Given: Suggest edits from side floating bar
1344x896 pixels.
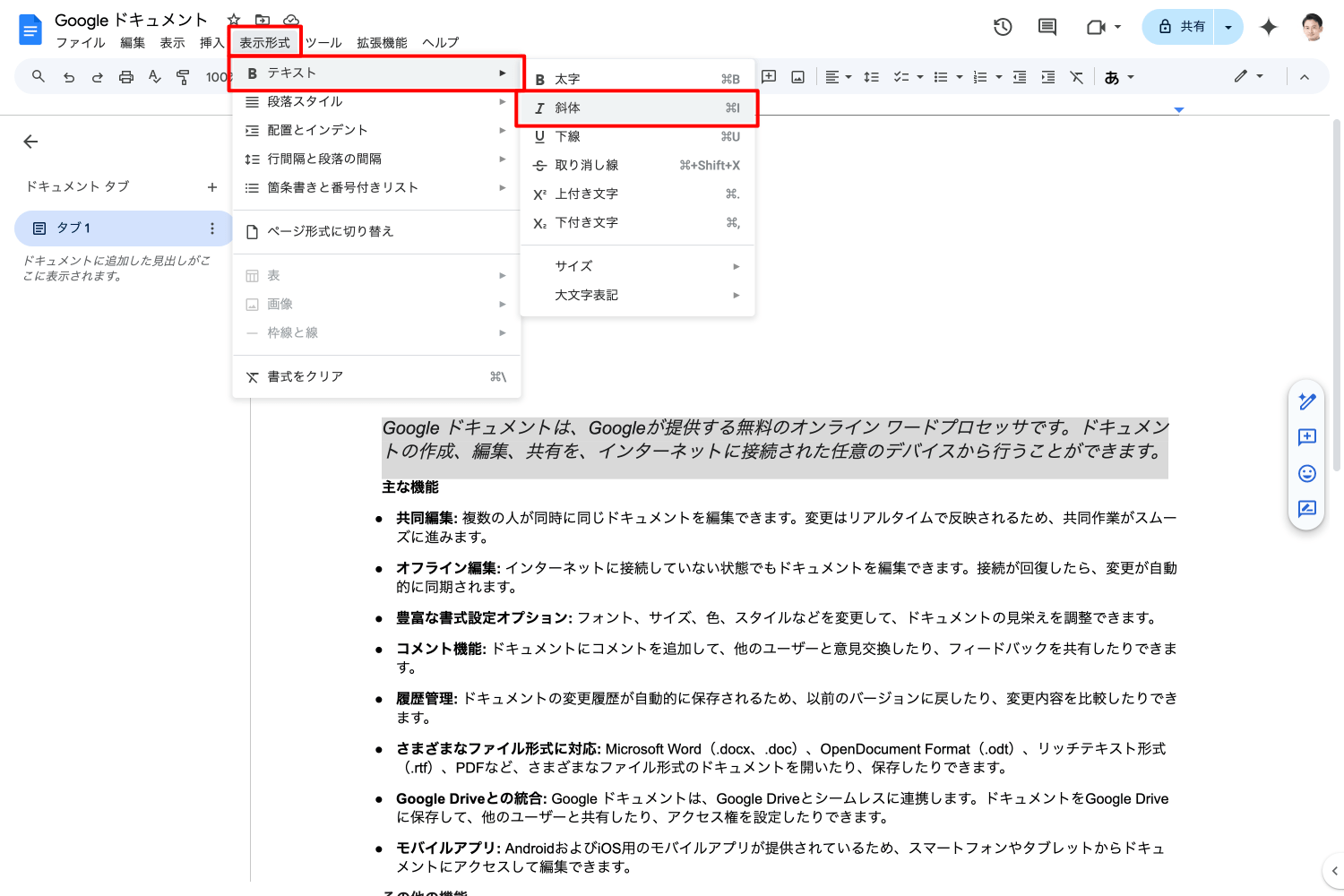Looking at the screenshot, I should 1307,509.
